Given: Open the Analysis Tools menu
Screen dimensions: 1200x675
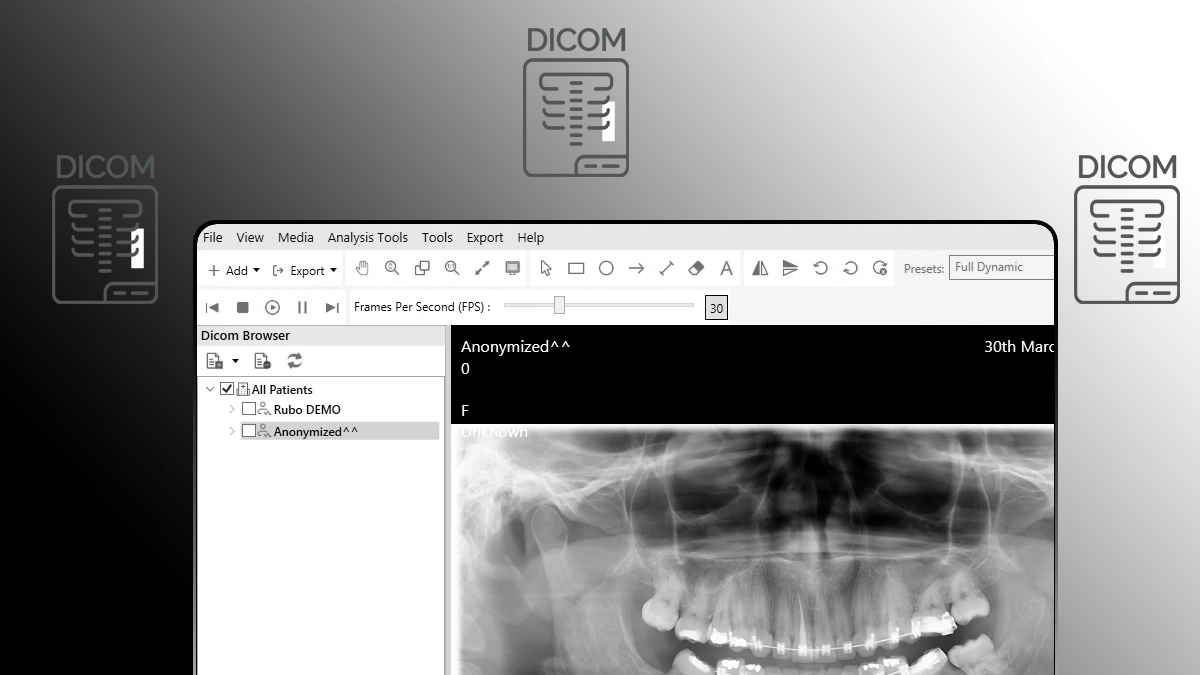Looking at the screenshot, I should click(x=368, y=237).
